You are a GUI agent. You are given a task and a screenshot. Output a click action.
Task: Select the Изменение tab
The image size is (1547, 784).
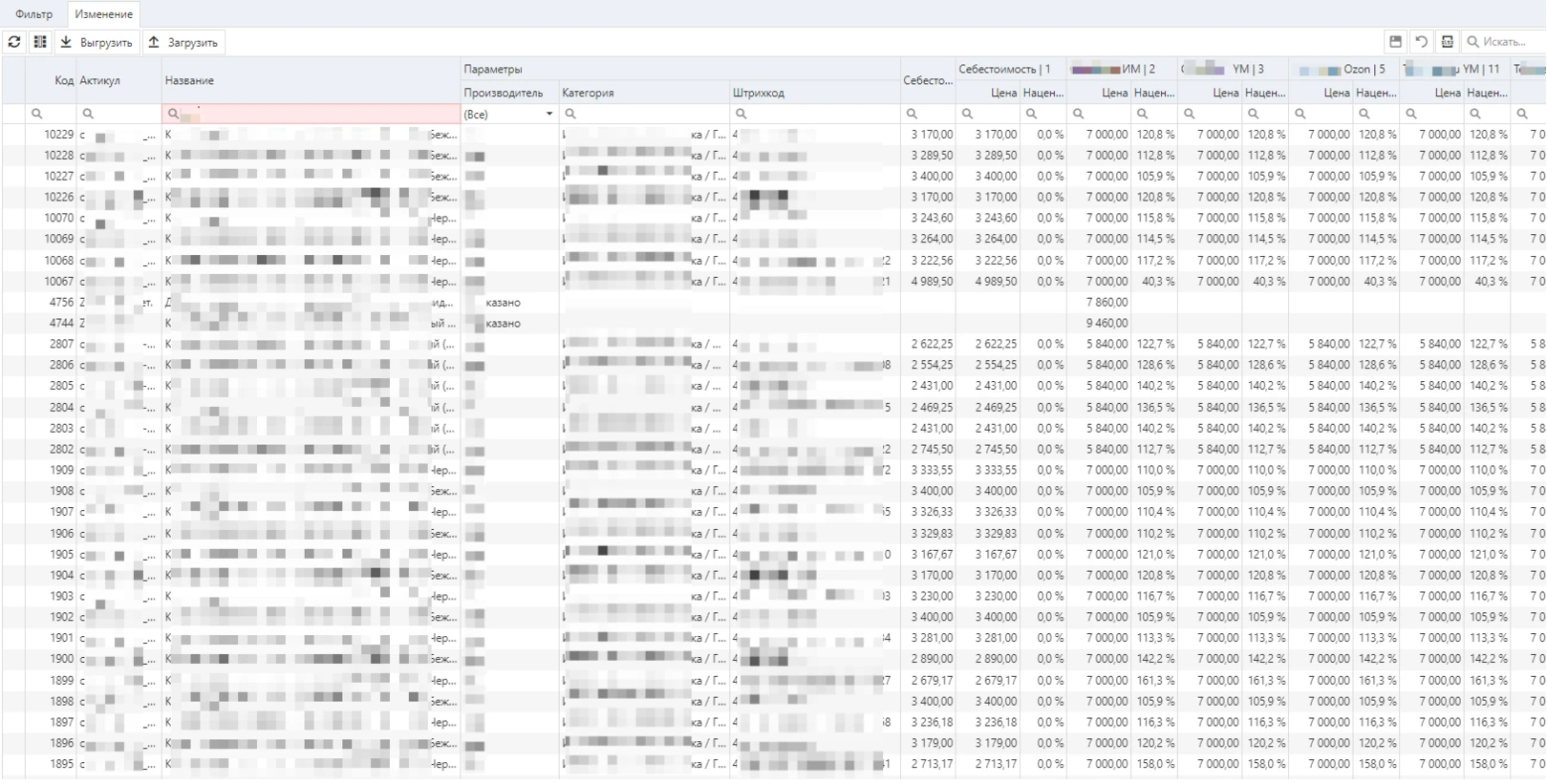103,14
